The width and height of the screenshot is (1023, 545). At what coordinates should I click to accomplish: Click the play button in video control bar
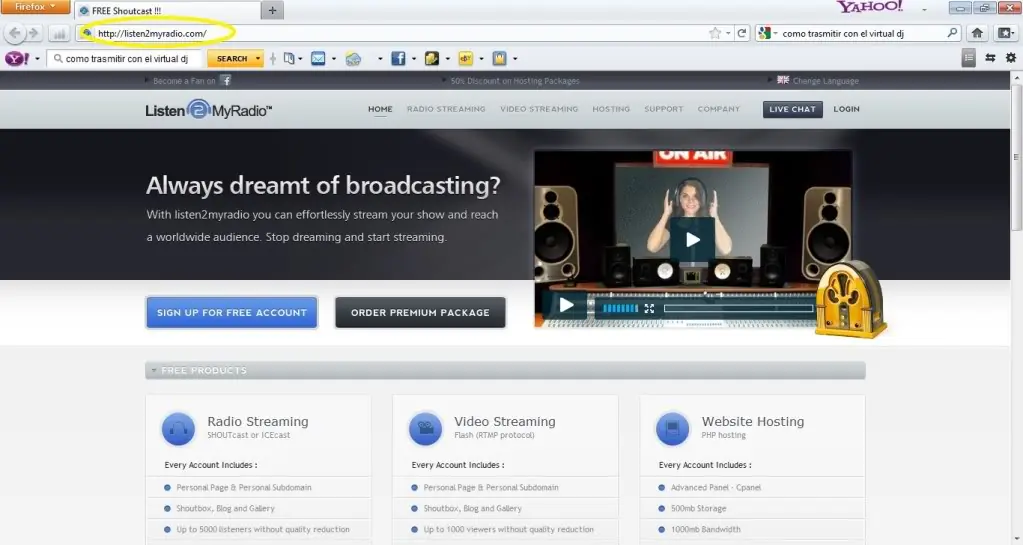click(566, 305)
